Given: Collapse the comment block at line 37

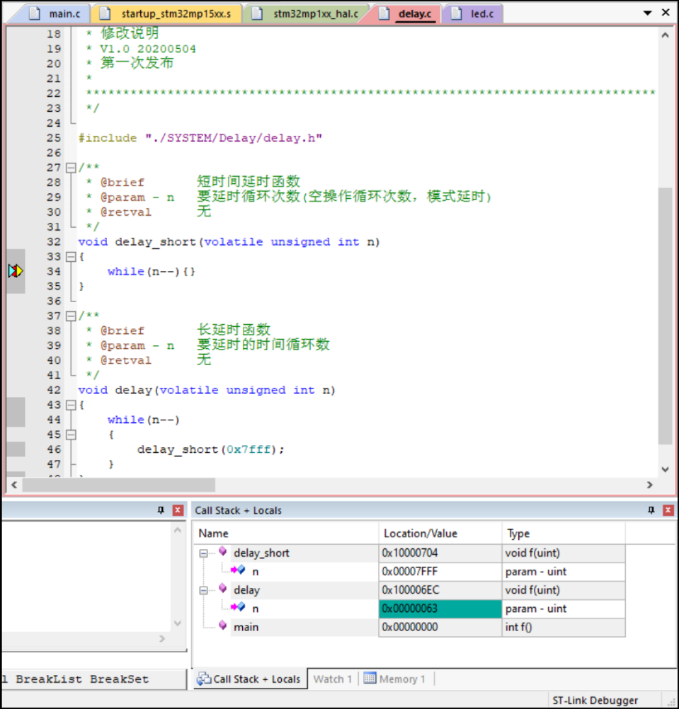Looking at the screenshot, I should click(x=71, y=316).
